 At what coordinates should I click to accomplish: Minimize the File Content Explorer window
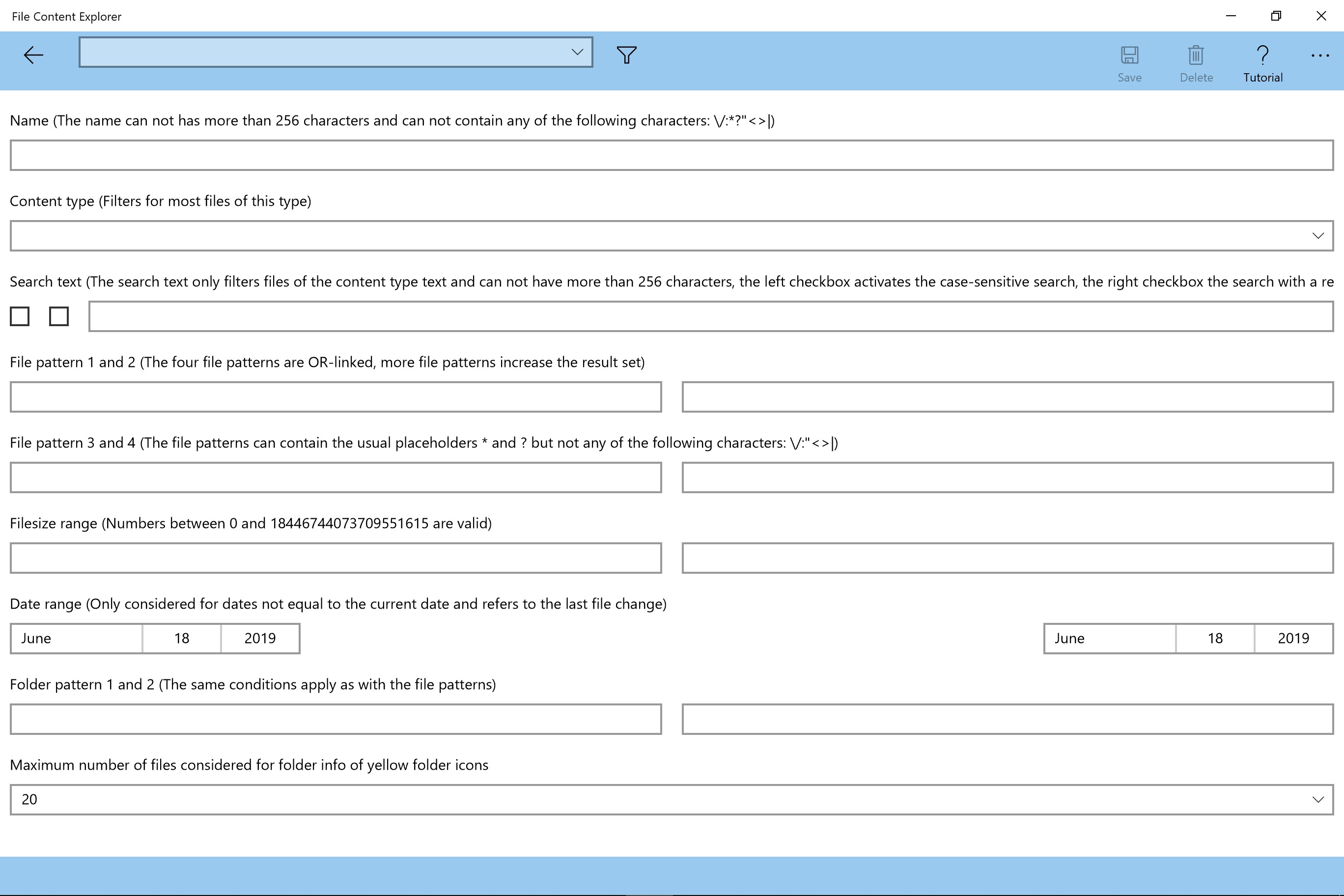coord(1231,16)
